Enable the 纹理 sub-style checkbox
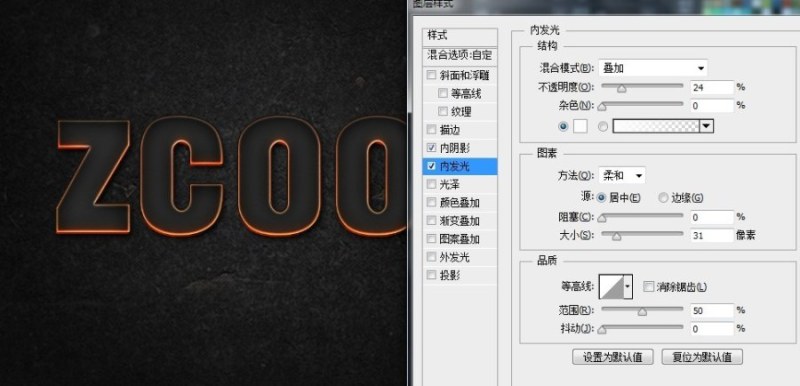The height and width of the screenshot is (386, 800). tap(443, 111)
